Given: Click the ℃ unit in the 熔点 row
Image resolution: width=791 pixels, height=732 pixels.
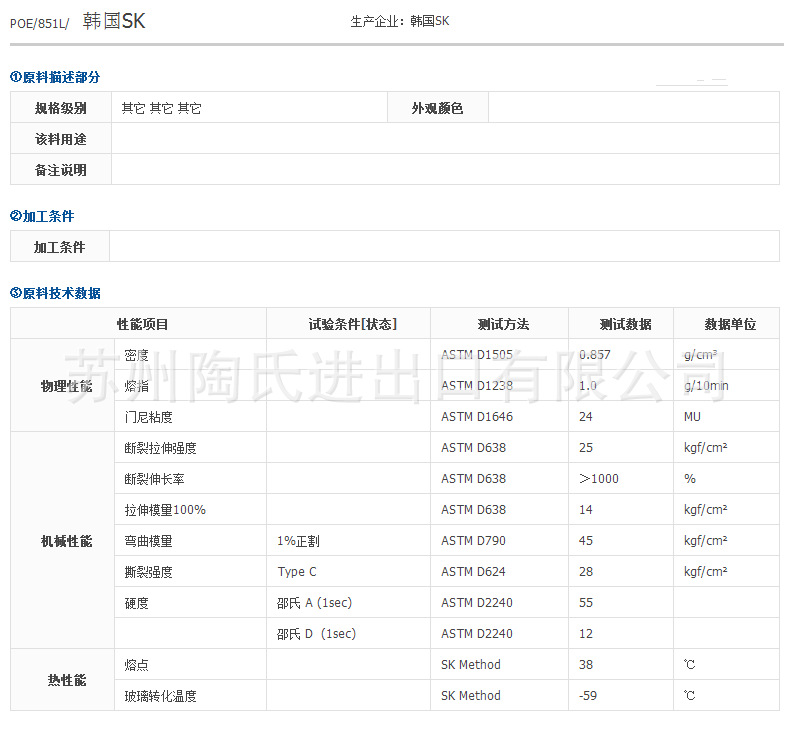Looking at the screenshot, I should [x=689, y=664].
